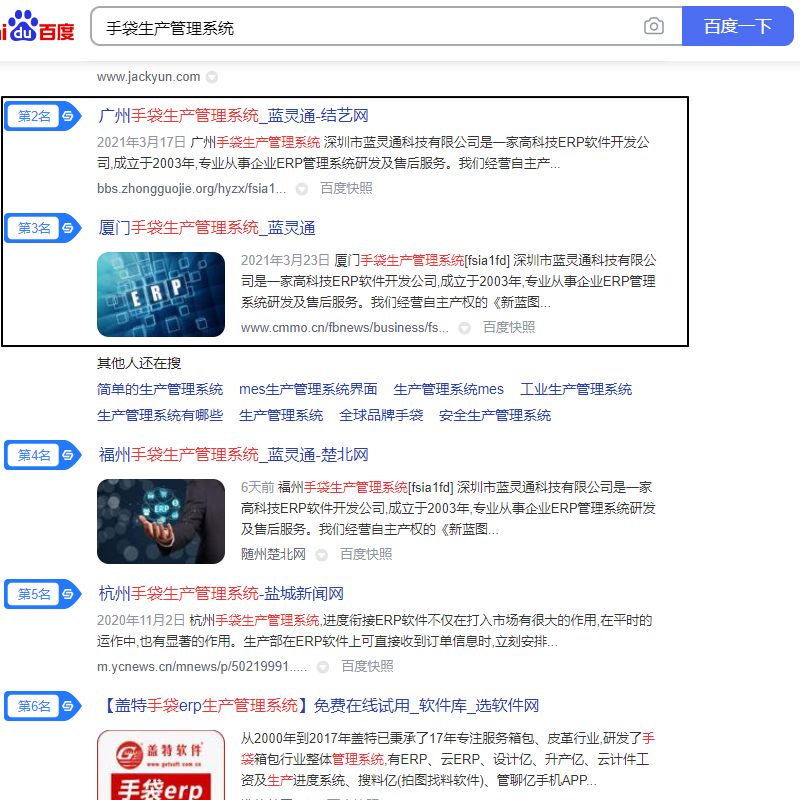
Task: Open the dropdown arrow beside www.jackyun.com
Action: point(212,77)
